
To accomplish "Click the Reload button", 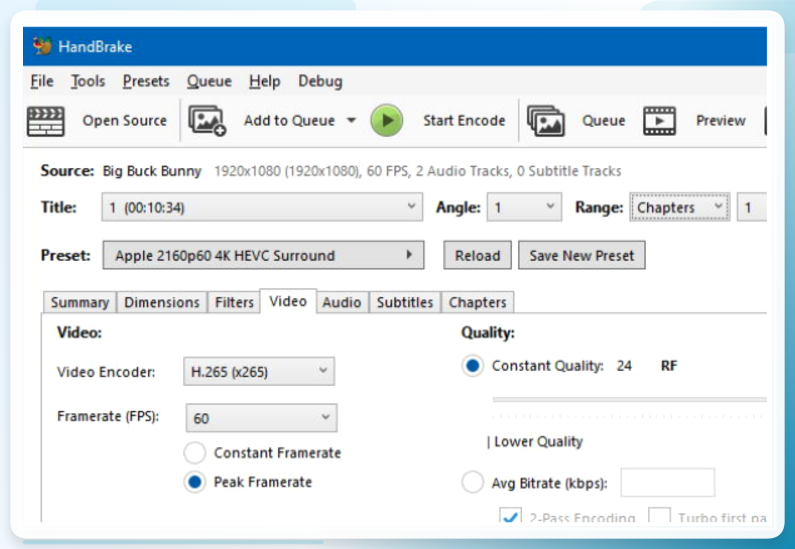I will pyautogui.click(x=477, y=255).
